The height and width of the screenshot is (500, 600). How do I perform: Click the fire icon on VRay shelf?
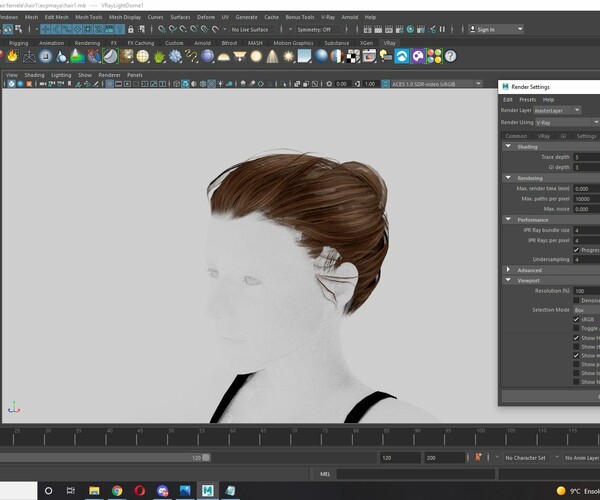(x=13, y=56)
